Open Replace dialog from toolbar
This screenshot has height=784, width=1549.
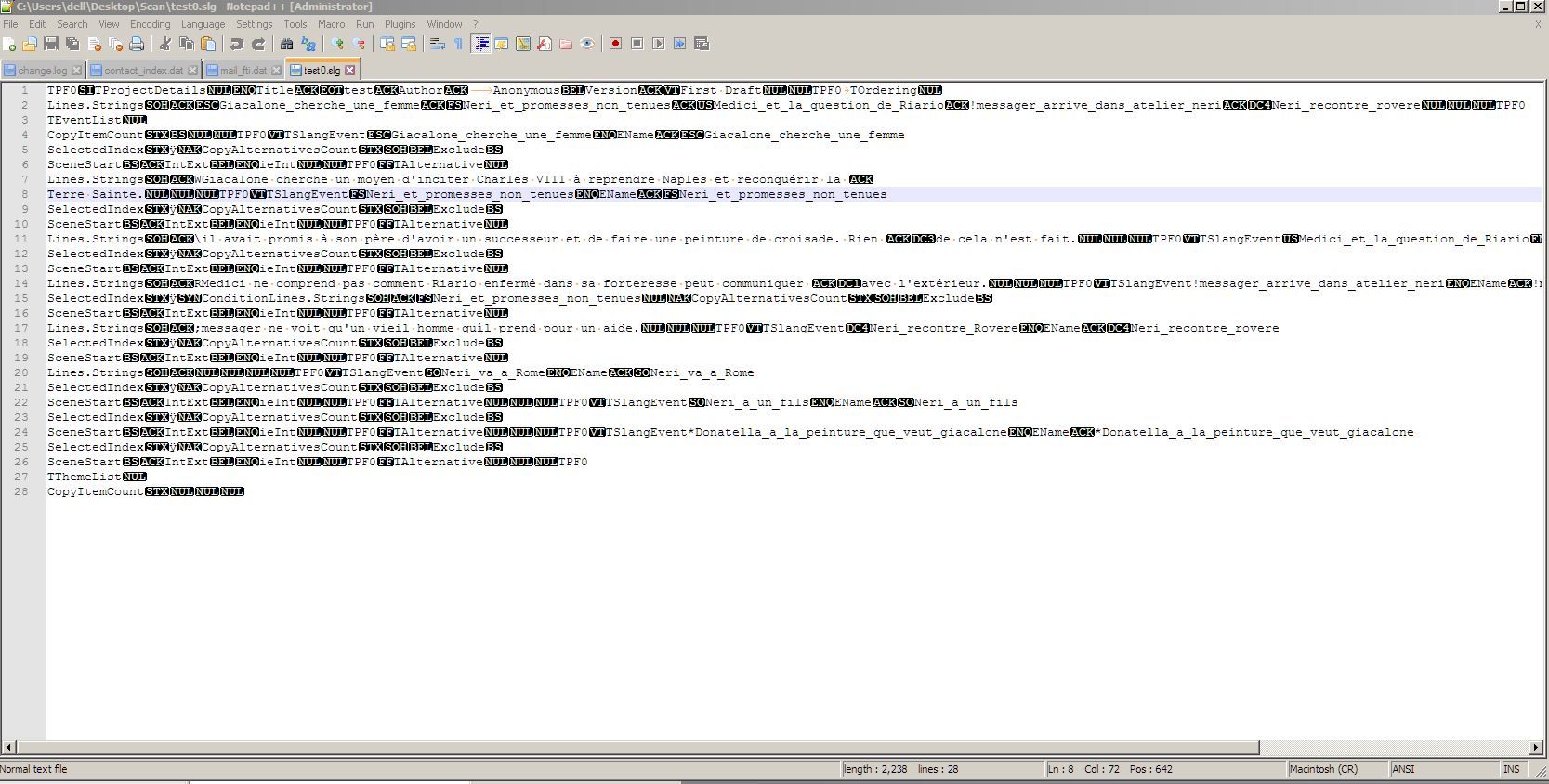[x=308, y=44]
